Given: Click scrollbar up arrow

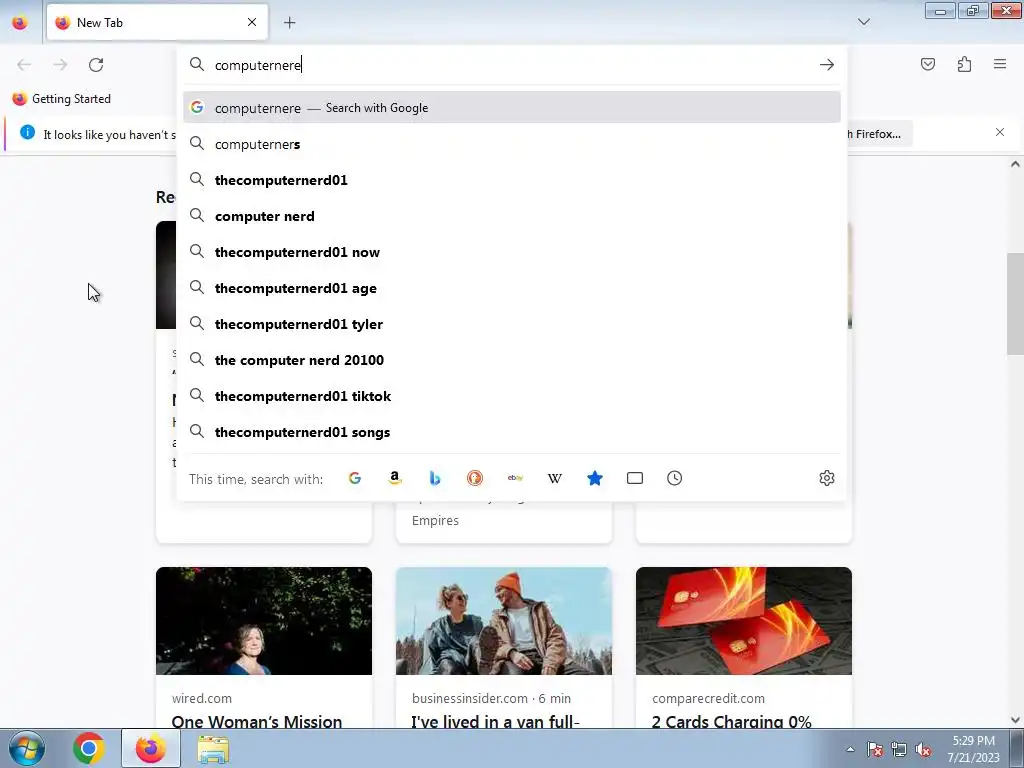Looking at the screenshot, I should (1015, 164).
